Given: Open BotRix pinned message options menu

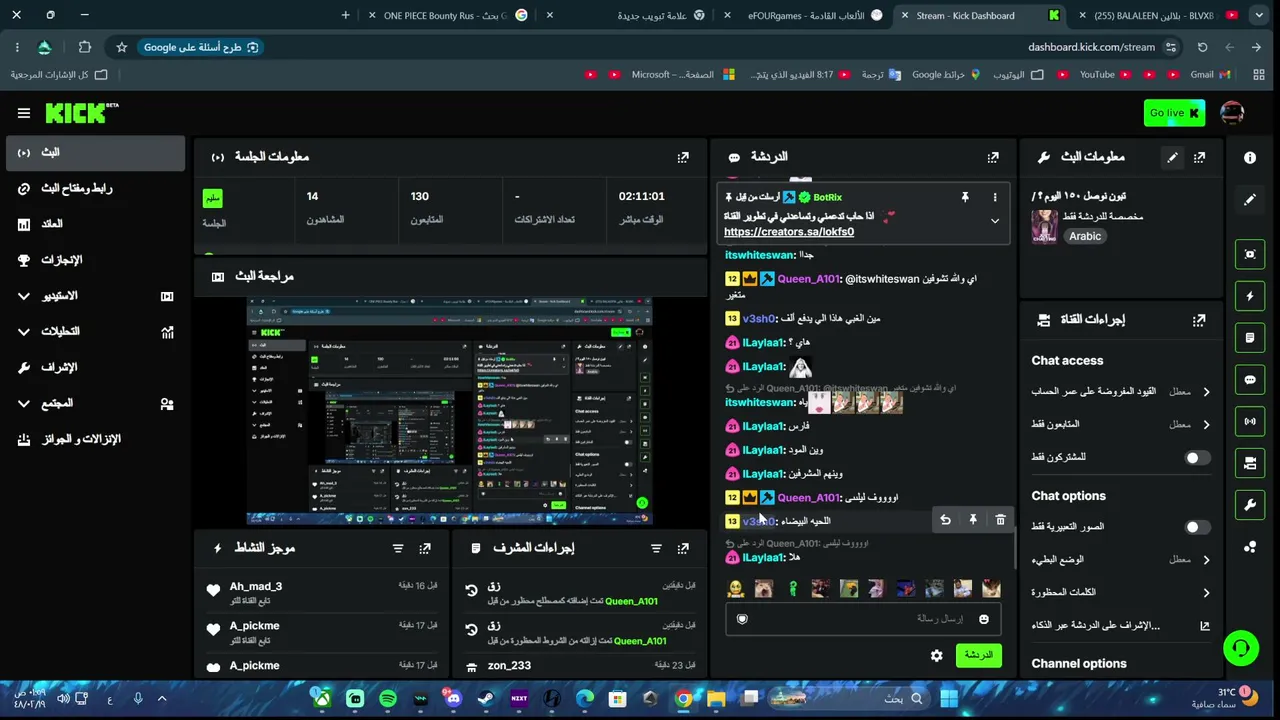Looking at the screenshot, I should pos(995,198).
